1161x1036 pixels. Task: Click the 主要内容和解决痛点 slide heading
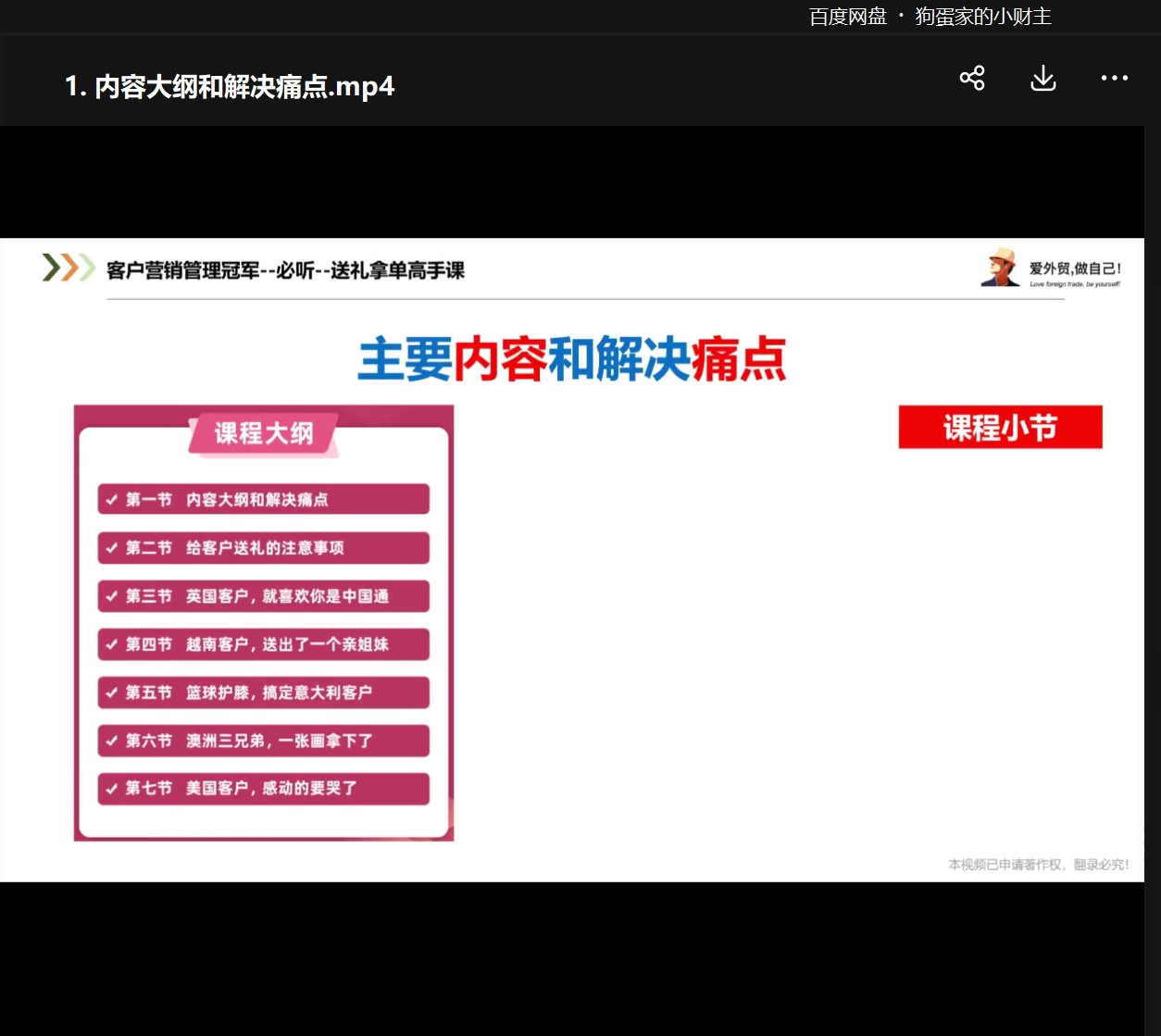pos(572,359)
